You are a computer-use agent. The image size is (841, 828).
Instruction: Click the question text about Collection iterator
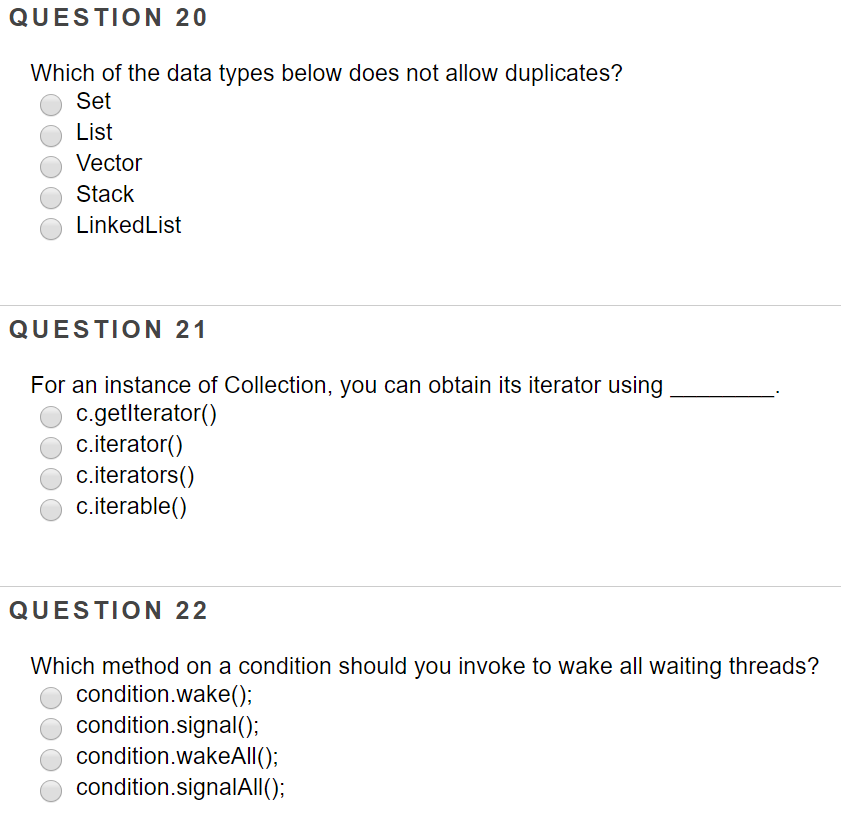pyautogui.click(x=346, y=385)
